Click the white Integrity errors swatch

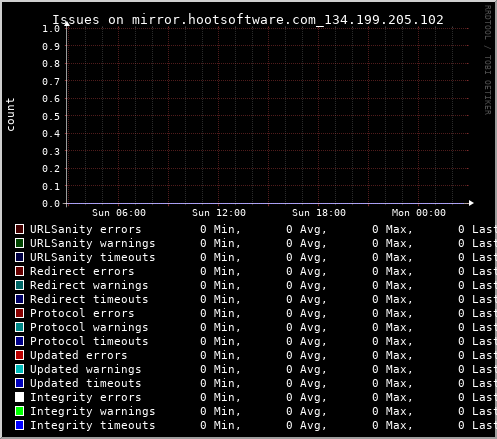(19, 397)
